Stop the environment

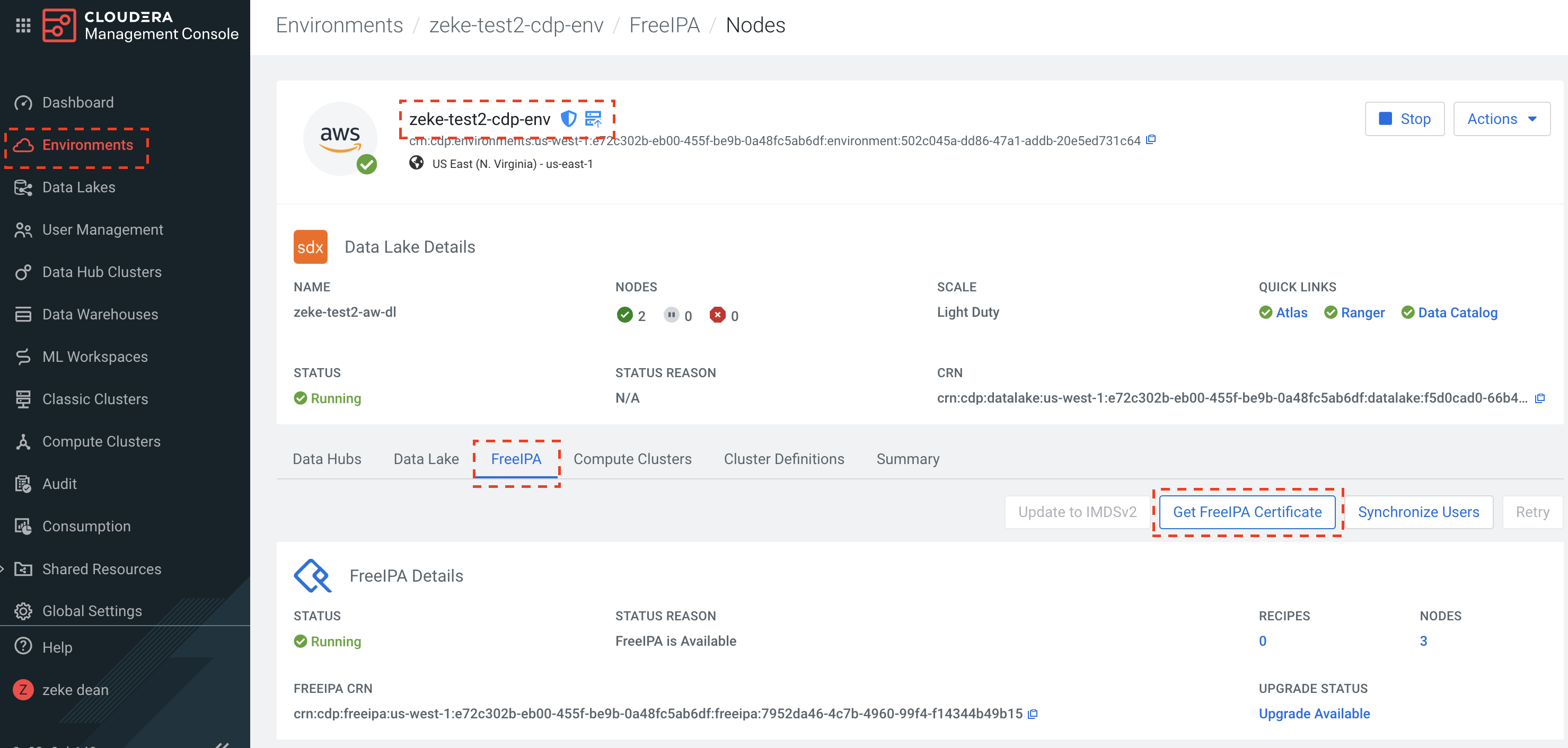[1404, 119]
